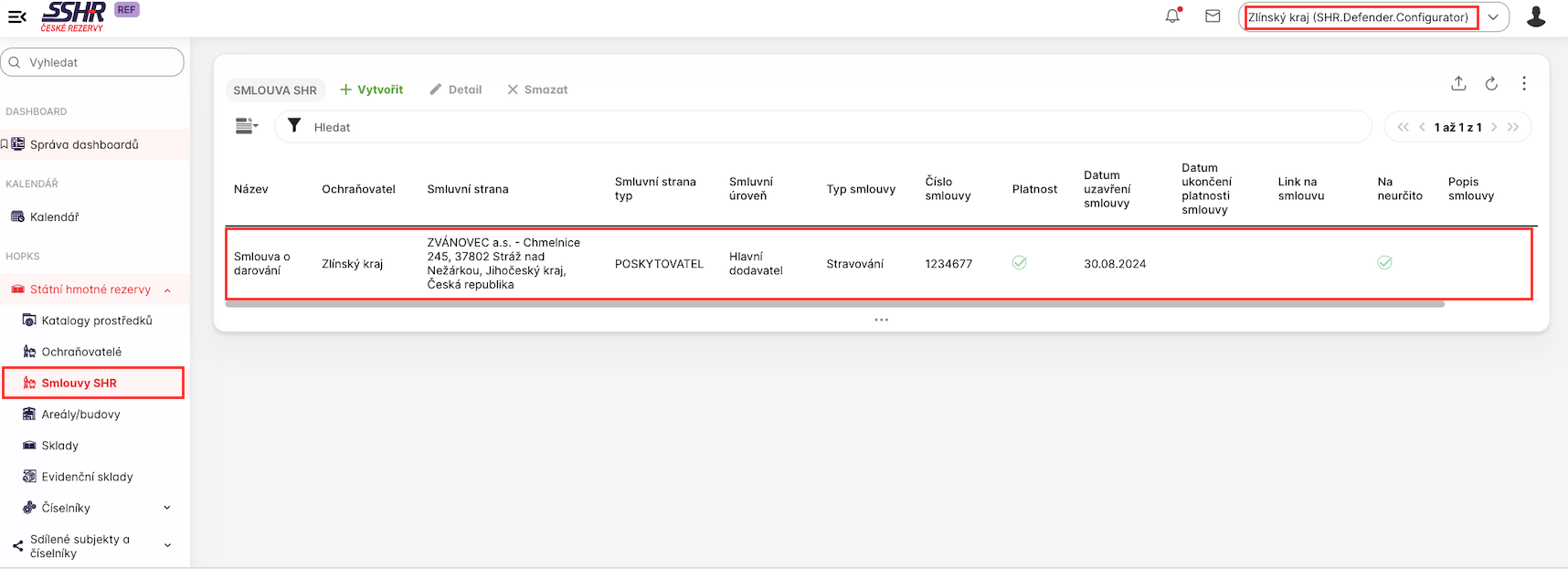1568x569 pixels.
Task: Open the notifications bell
Action: point(1172,16)
